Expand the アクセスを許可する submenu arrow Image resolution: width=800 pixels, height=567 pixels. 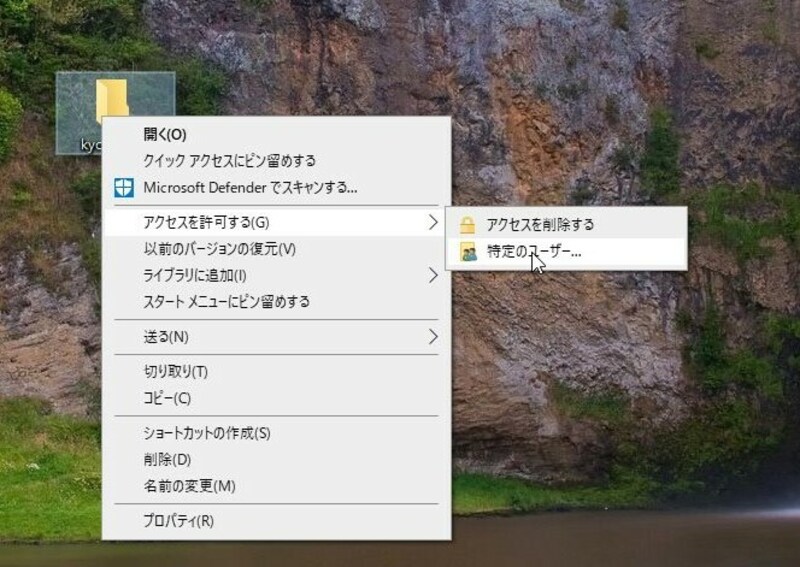(433, 222)
